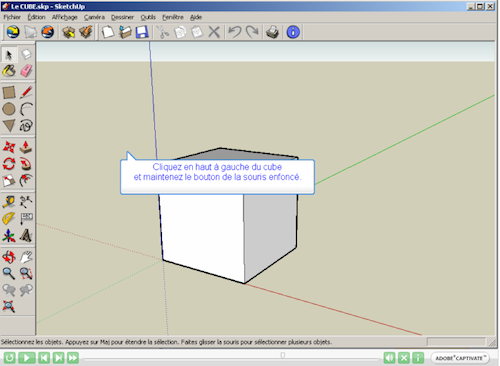Toggle Google Earth terrain icon
Image resolution: width=500 pixels, height=366 pixels.
click(31, 32)
